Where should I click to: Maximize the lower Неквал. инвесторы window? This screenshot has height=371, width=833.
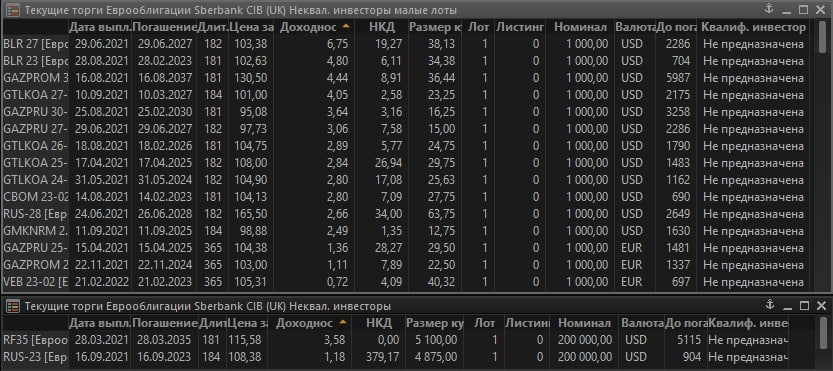[x=803, y=305]
